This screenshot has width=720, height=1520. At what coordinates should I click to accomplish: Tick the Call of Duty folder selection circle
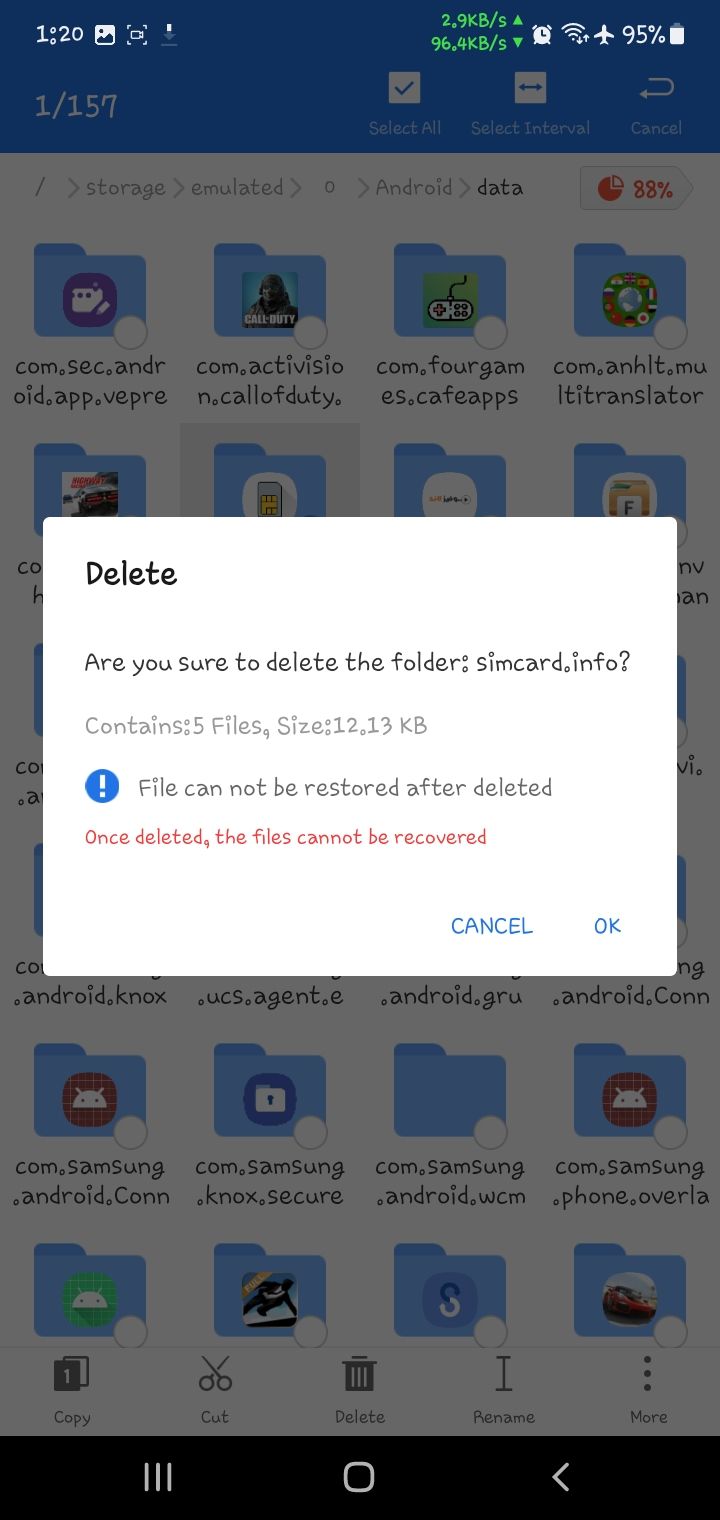[x=311, y=331]
